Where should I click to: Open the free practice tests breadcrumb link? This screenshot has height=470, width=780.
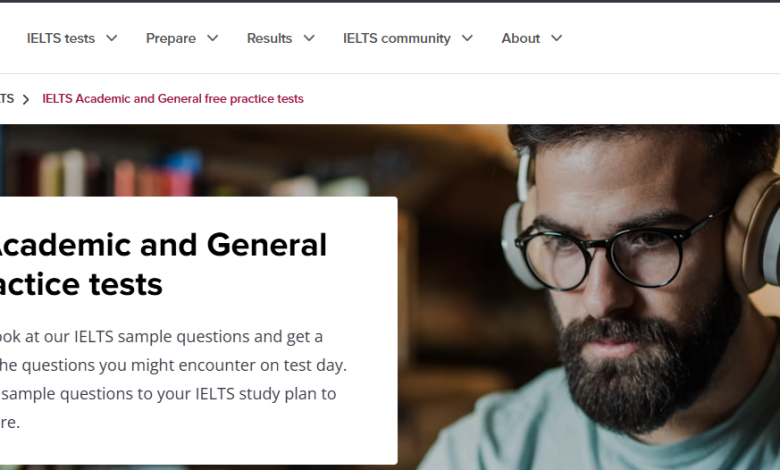click(x=173, y=99)
